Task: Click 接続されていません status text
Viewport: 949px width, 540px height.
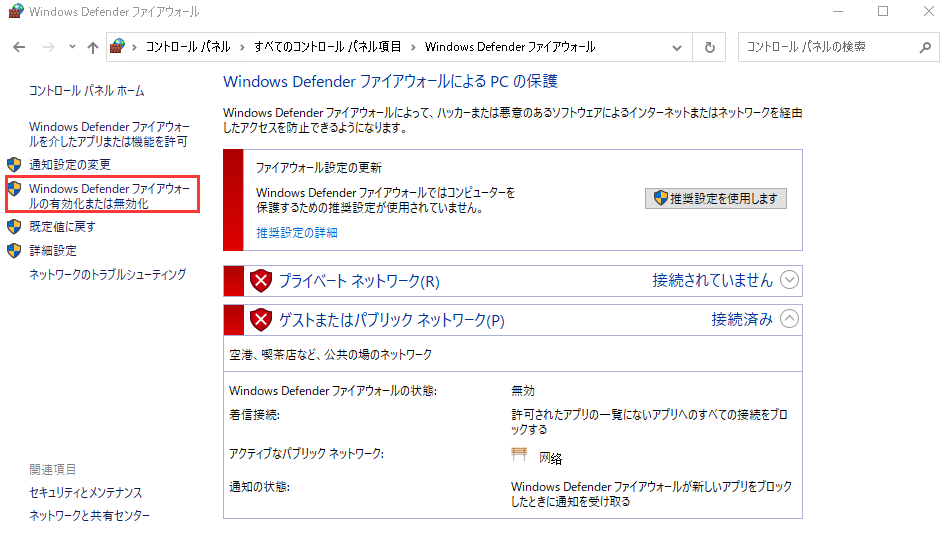Action: pyautogui.click(x=712, y=280)
